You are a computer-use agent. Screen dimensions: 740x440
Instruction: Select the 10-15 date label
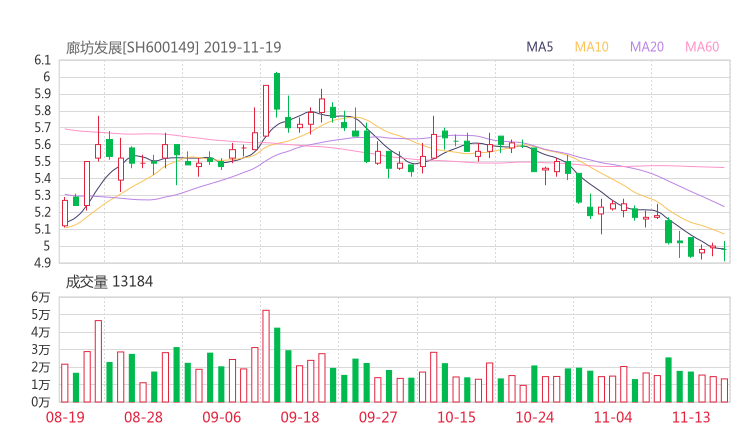(456, 417)
